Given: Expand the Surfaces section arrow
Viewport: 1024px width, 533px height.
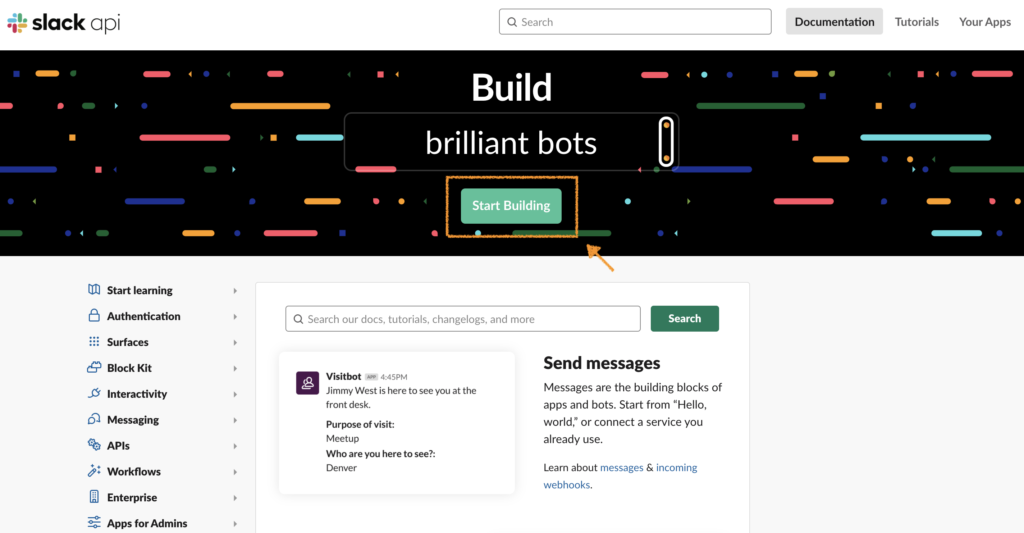Looking at the screenshot, I should point(235,342).
